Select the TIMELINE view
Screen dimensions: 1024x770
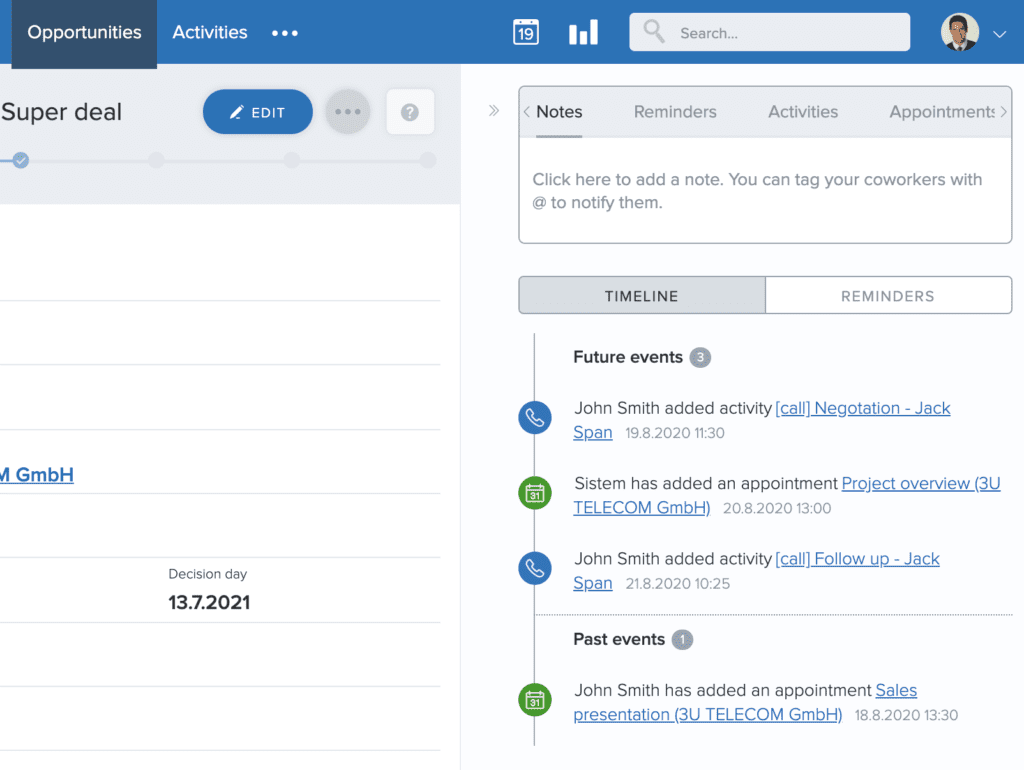641,295
